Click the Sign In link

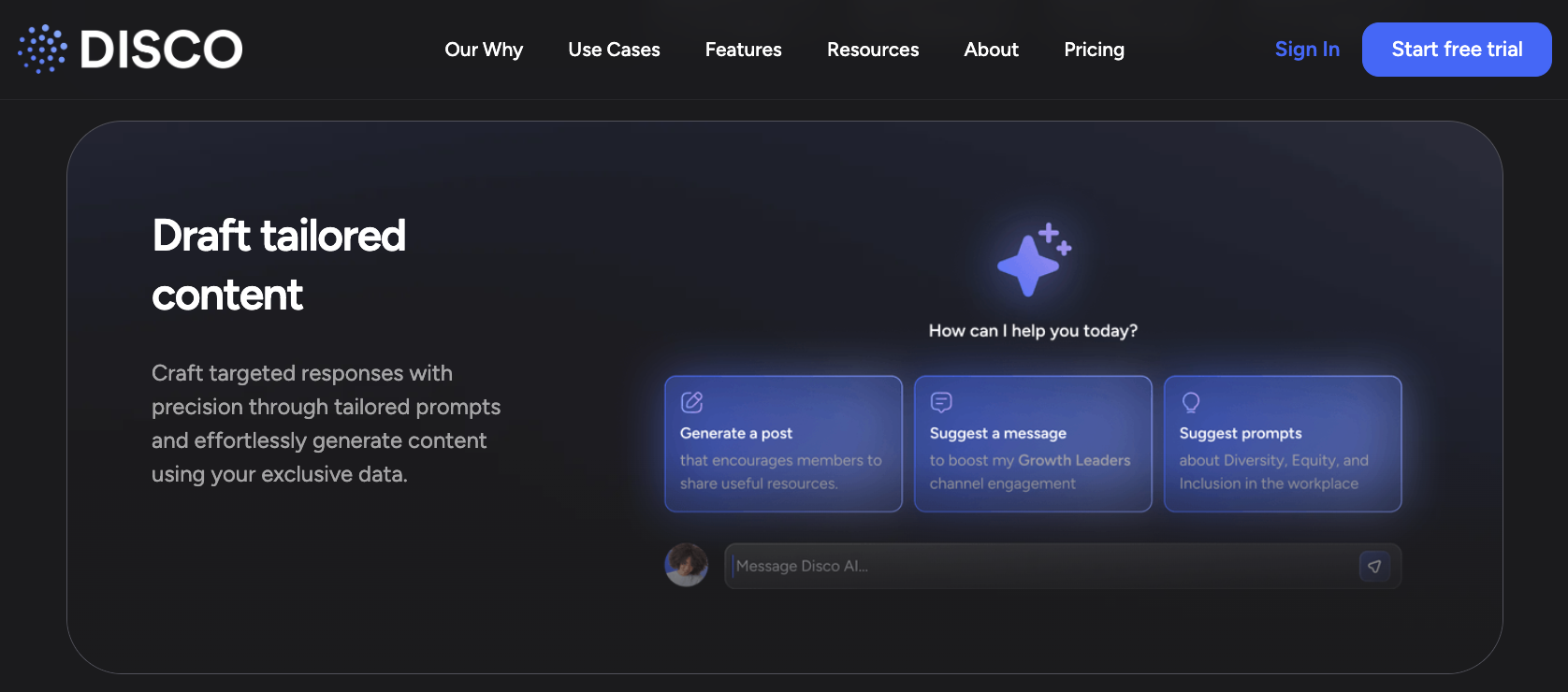point(1307,50)
